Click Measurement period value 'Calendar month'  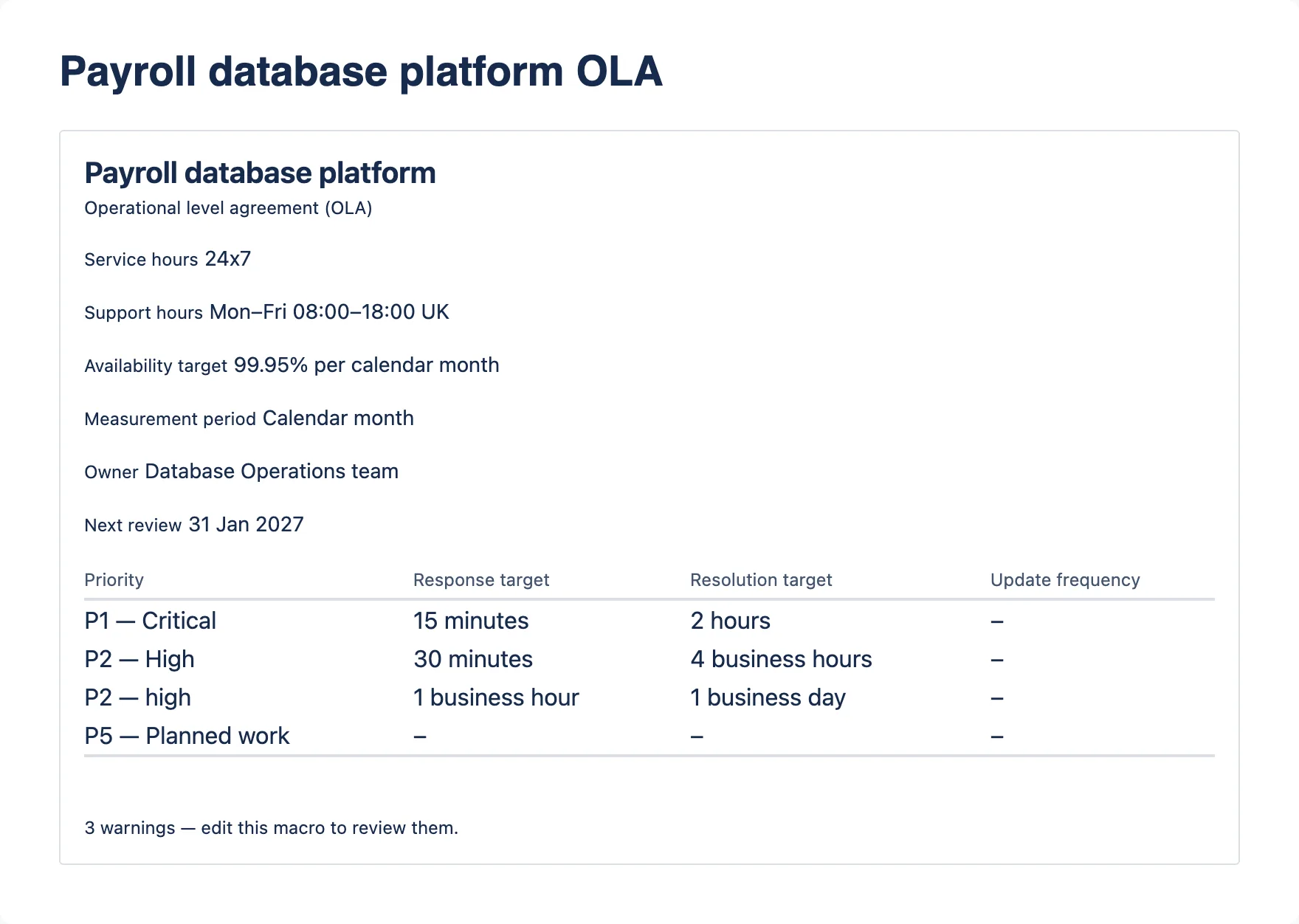[338, 418]
